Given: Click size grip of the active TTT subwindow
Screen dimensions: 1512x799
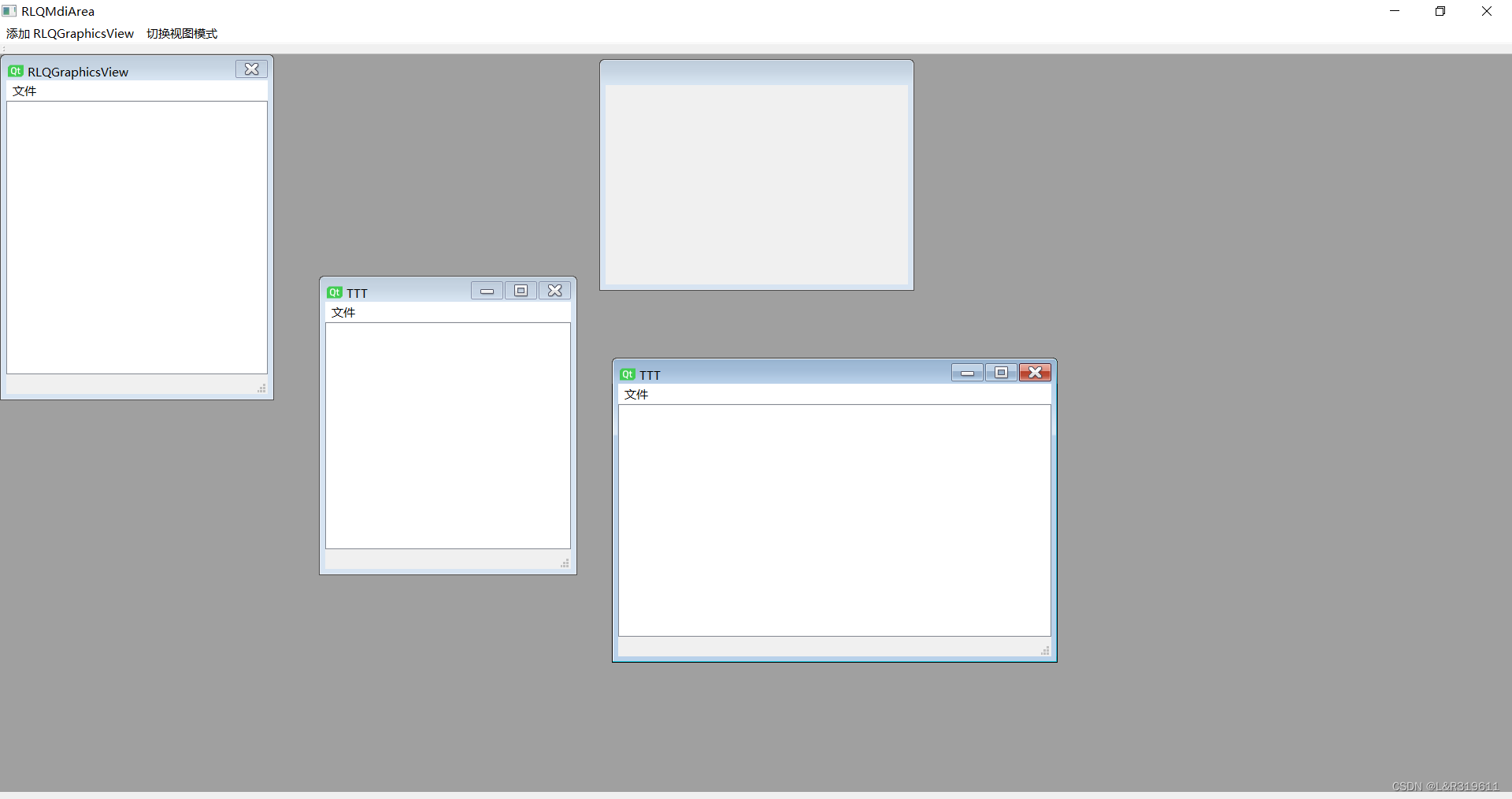Looking at the screenshot, I should point(1045,651).
